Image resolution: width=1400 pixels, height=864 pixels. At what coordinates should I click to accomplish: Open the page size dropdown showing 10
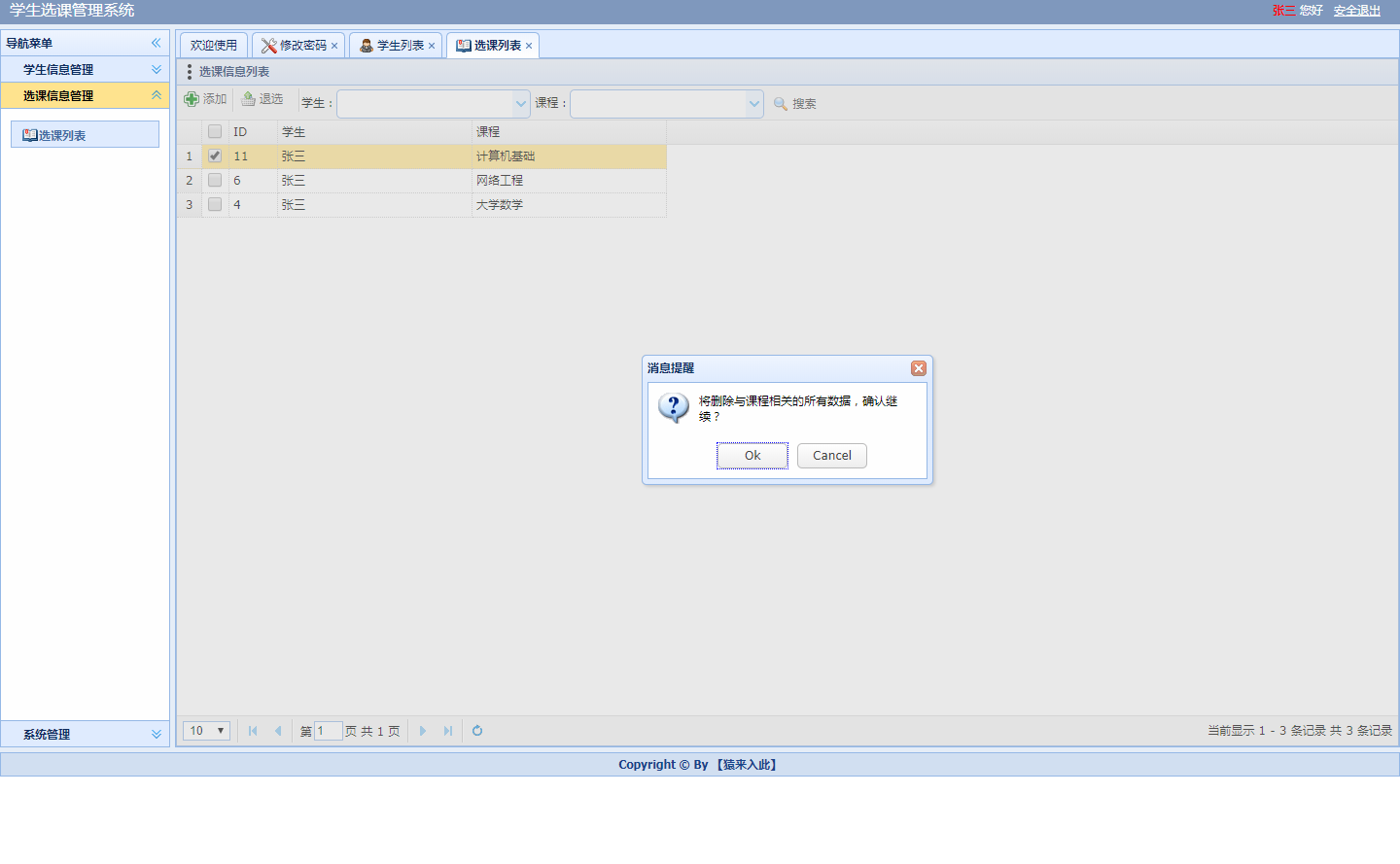(x=206, y=731)
